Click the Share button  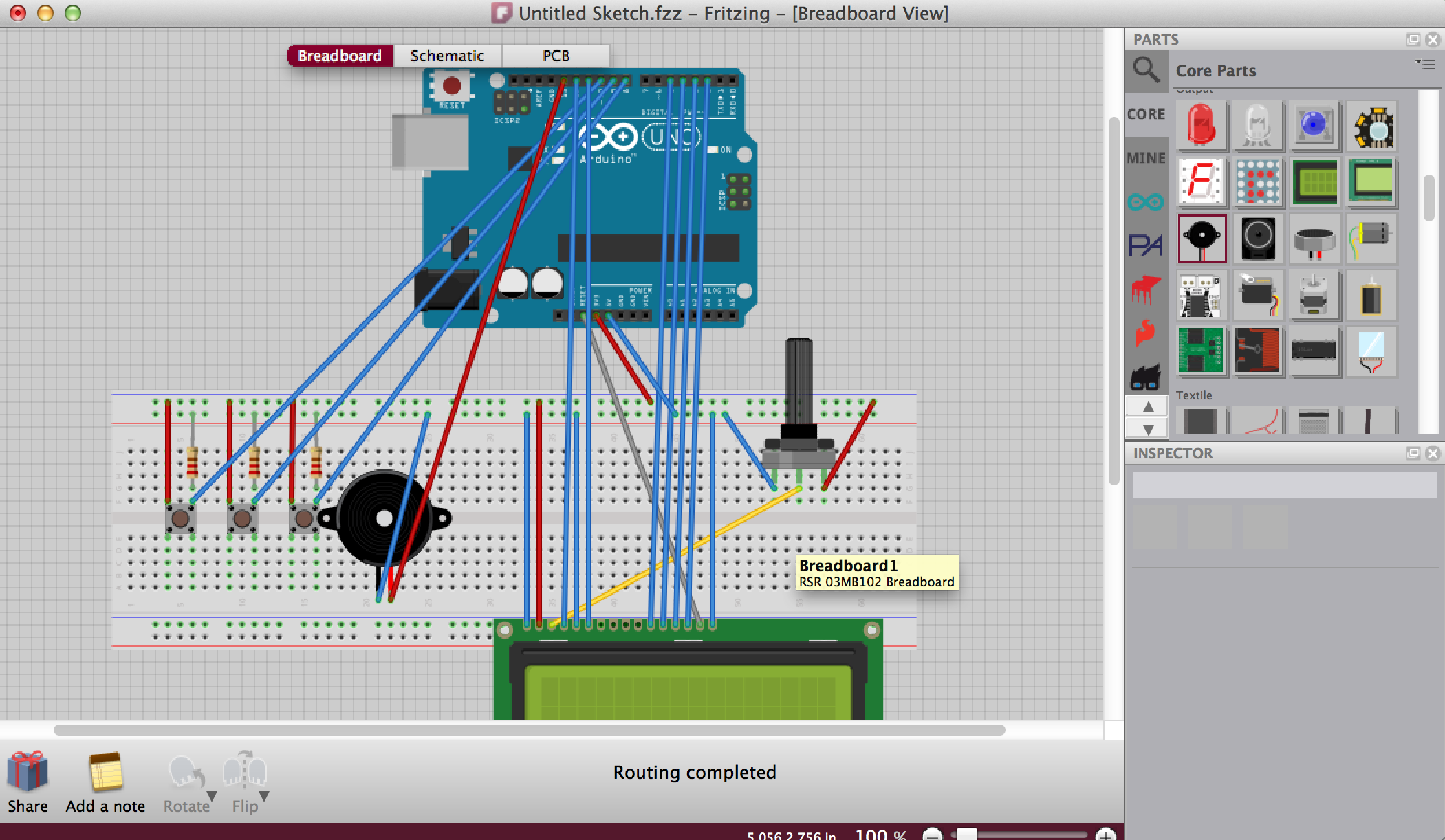28,782
